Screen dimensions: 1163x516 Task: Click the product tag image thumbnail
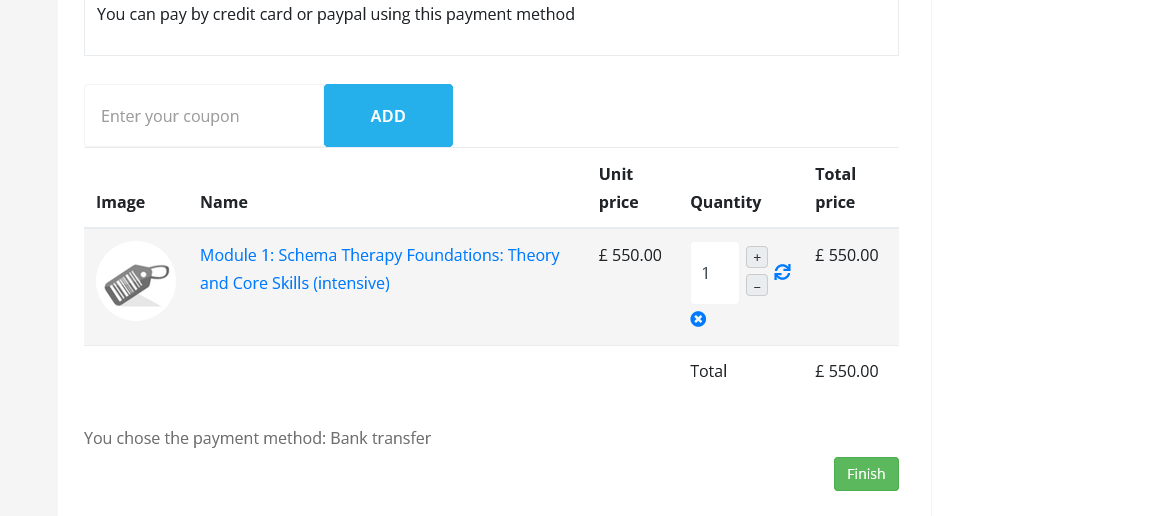[x=136, y=281]
